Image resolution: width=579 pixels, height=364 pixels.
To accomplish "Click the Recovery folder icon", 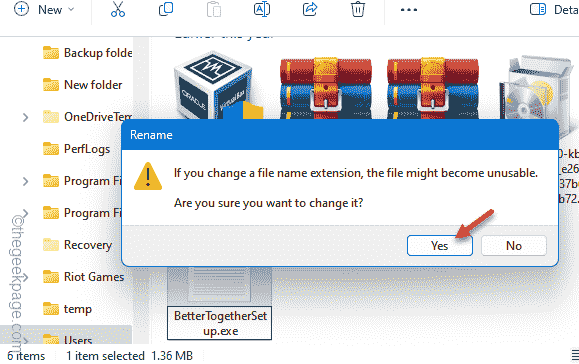I will point(51,245).
